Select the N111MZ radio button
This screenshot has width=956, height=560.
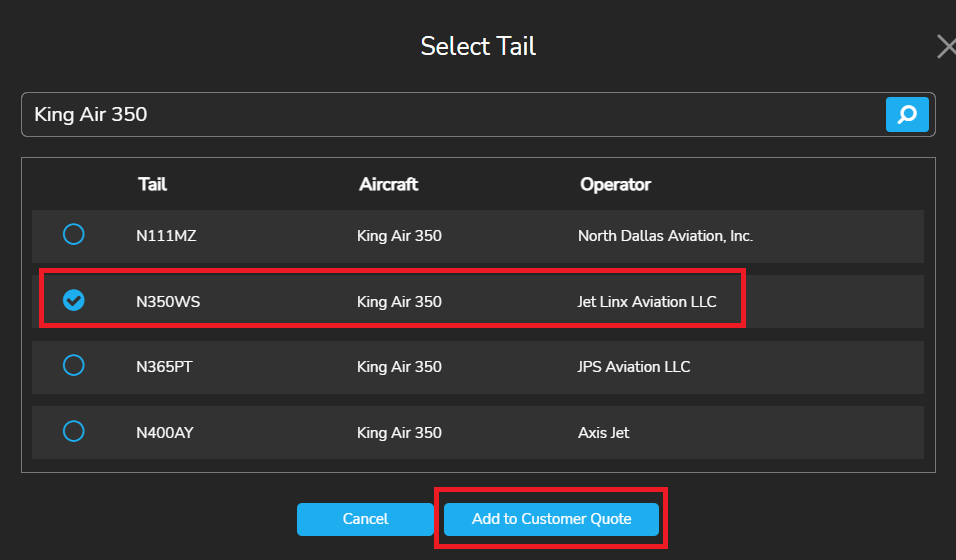pyautogui.click(x=74, y=235)
